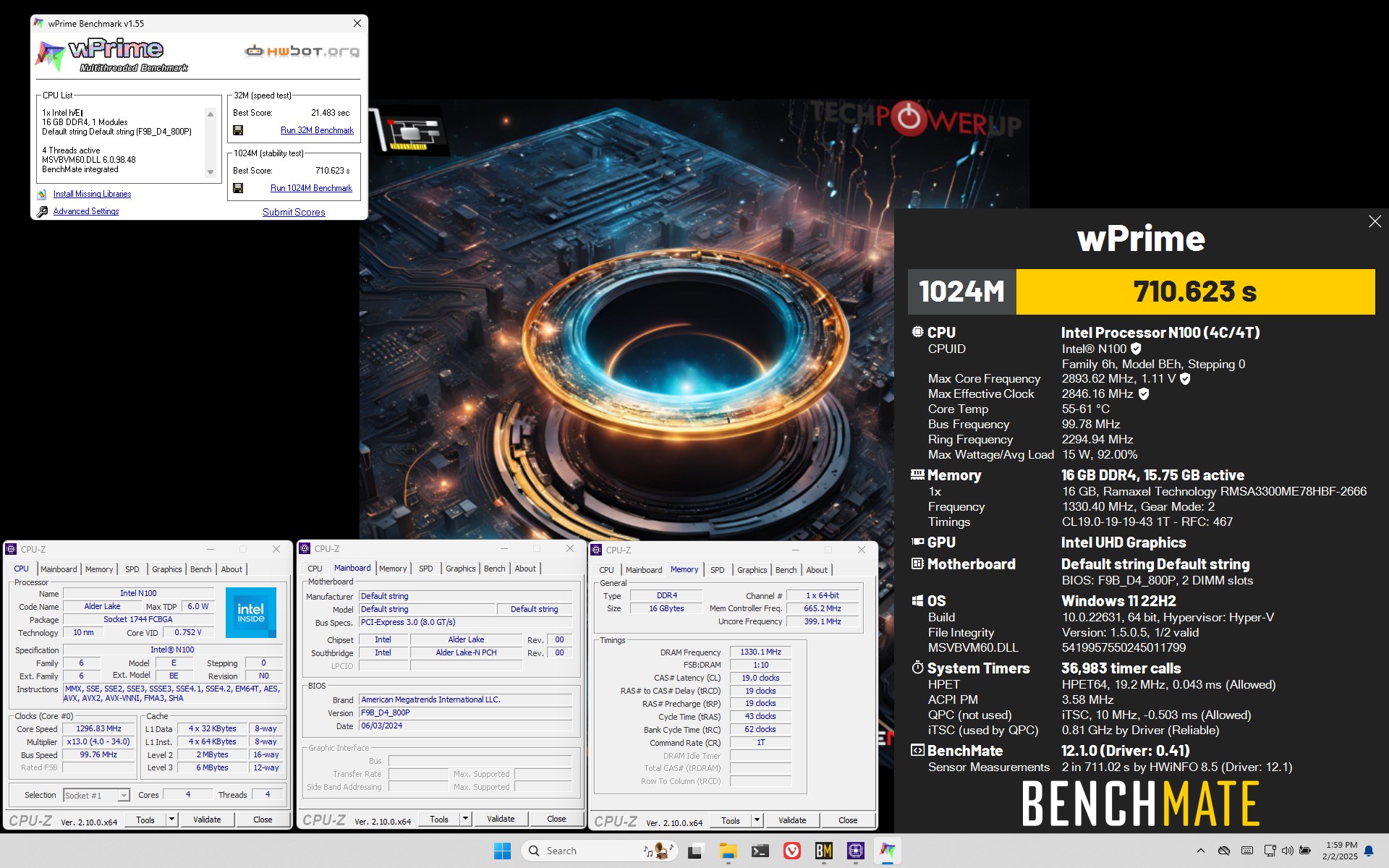Open the Bench tab in the left CPU-Z window

pyautogui.click(x=201, y=569)
